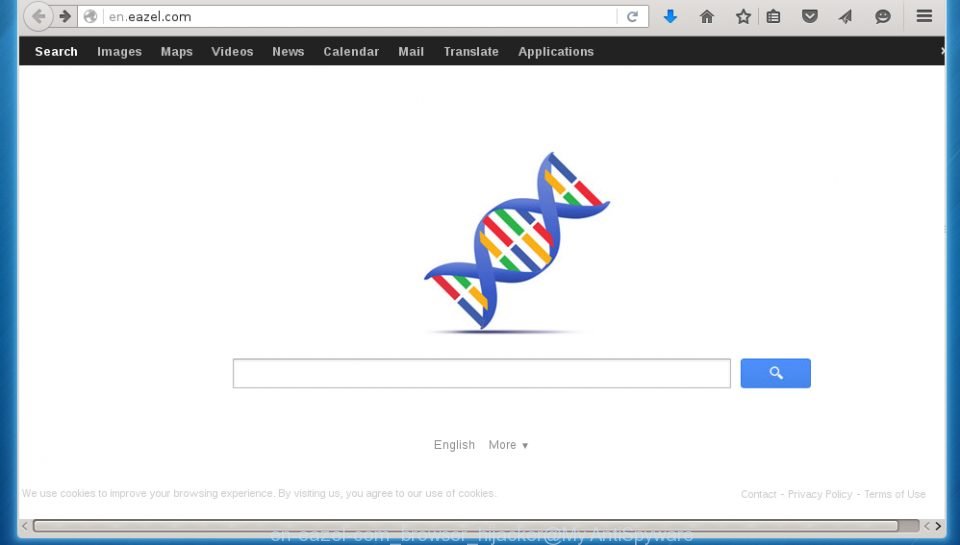The height and width of the screenshot is (545, 960).
Task: Click the paper plane share icon
Action: tap(846, 17)
